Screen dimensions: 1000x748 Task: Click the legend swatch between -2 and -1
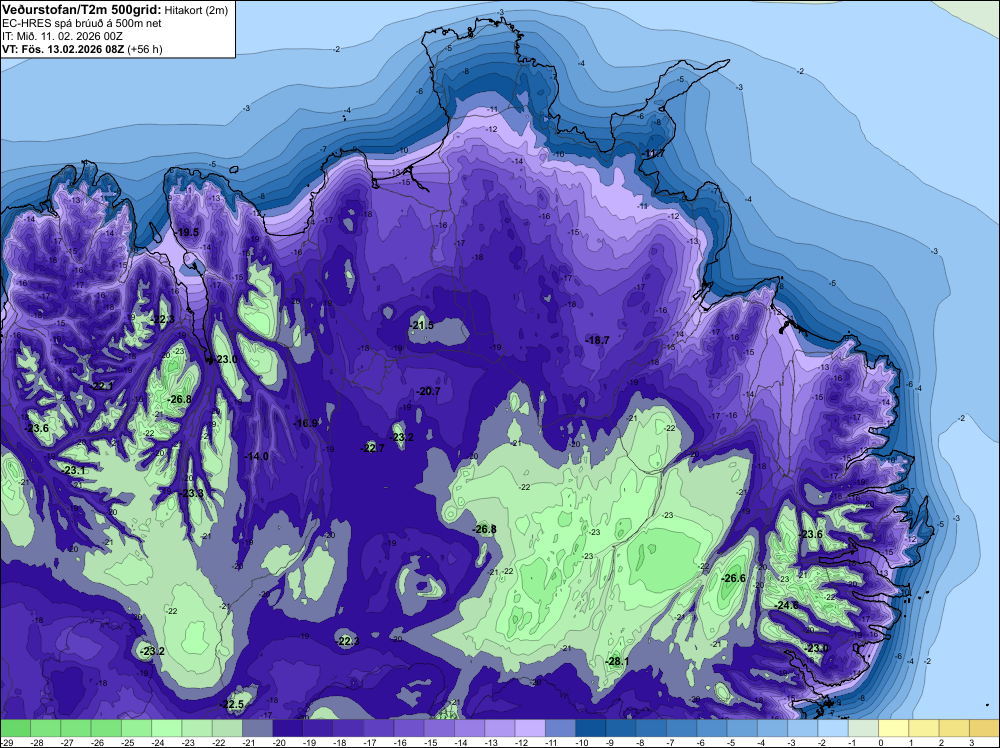(833, 728)
